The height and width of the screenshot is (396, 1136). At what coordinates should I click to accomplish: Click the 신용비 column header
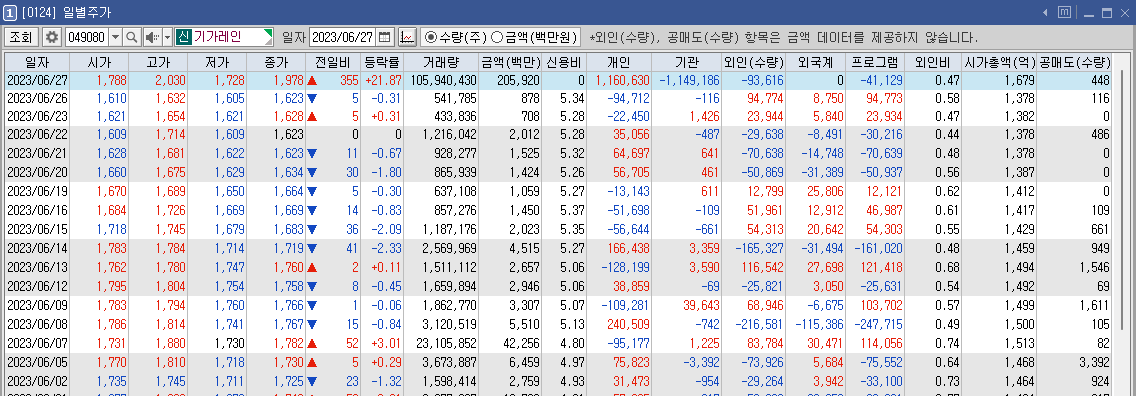point(564,62)
